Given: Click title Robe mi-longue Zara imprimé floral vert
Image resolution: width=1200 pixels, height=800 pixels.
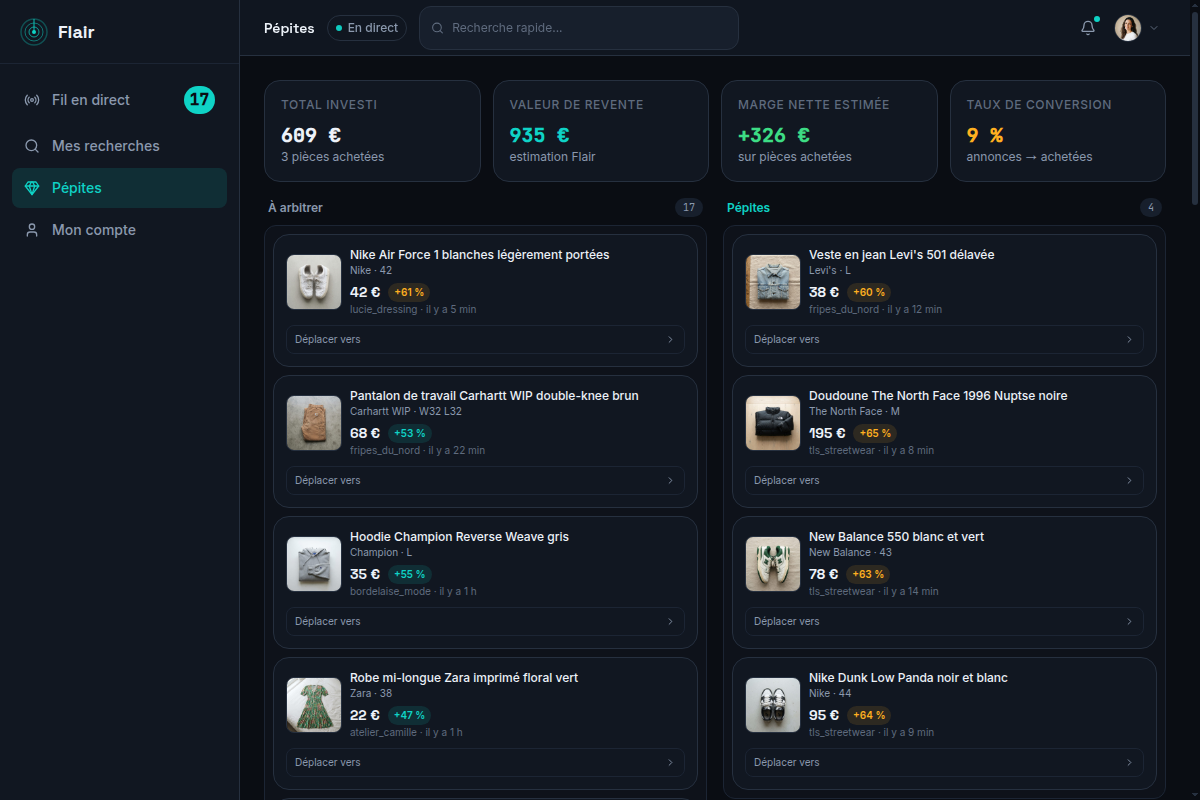Looking at the screenshot, I should (464, 678).
